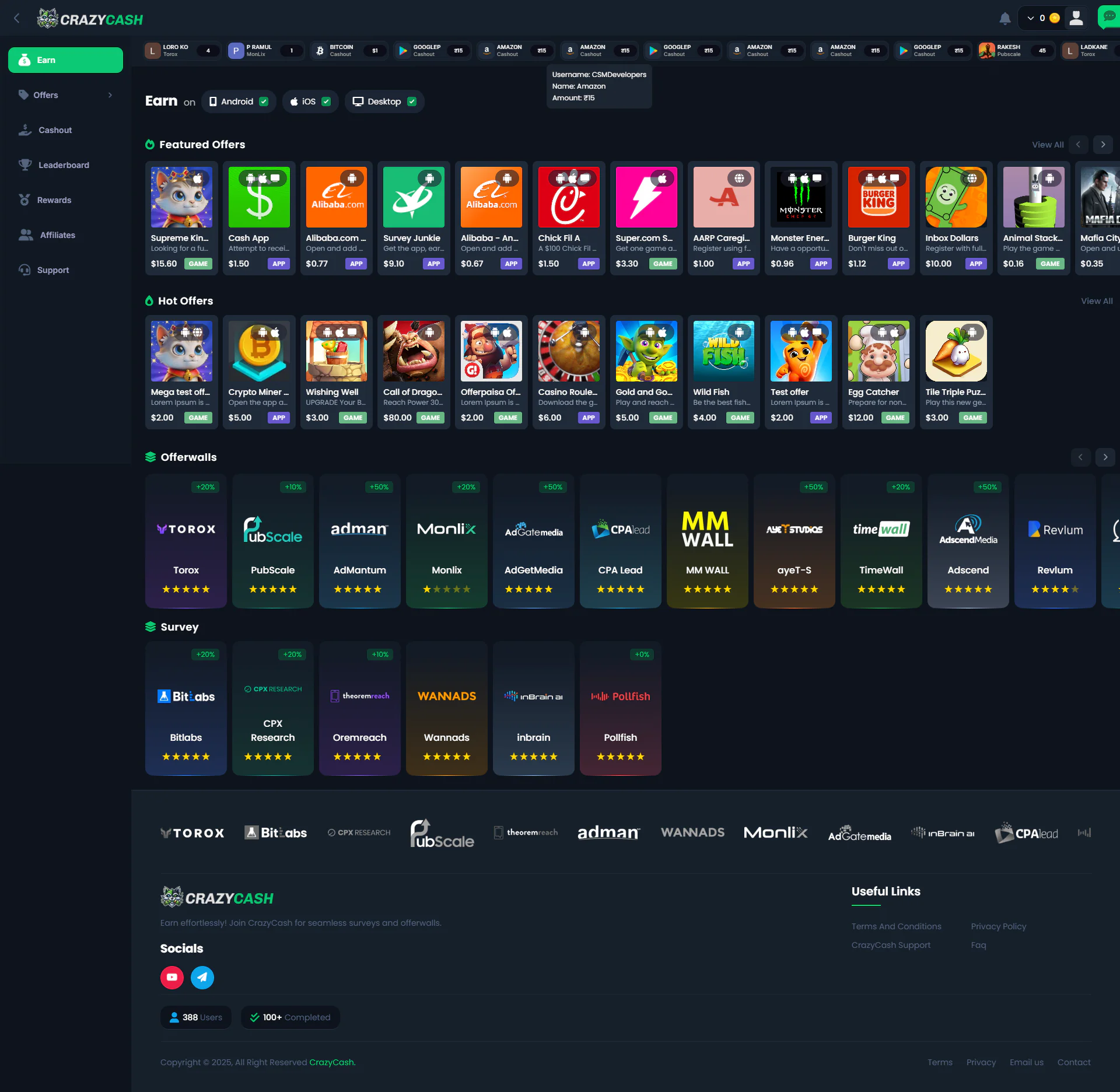Open the Supreme Kin featured offer
Image resolution: width=1120 pixels, height=1092 pixels.
[x=181, y=218]
